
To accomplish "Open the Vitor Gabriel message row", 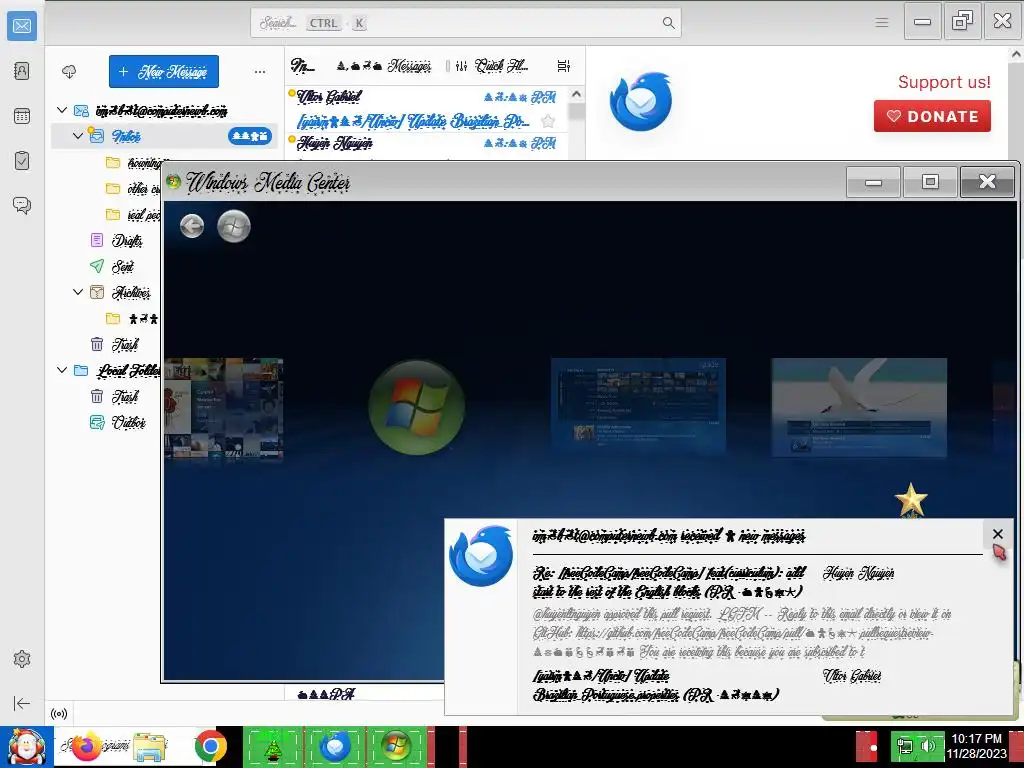I will 426,109.
